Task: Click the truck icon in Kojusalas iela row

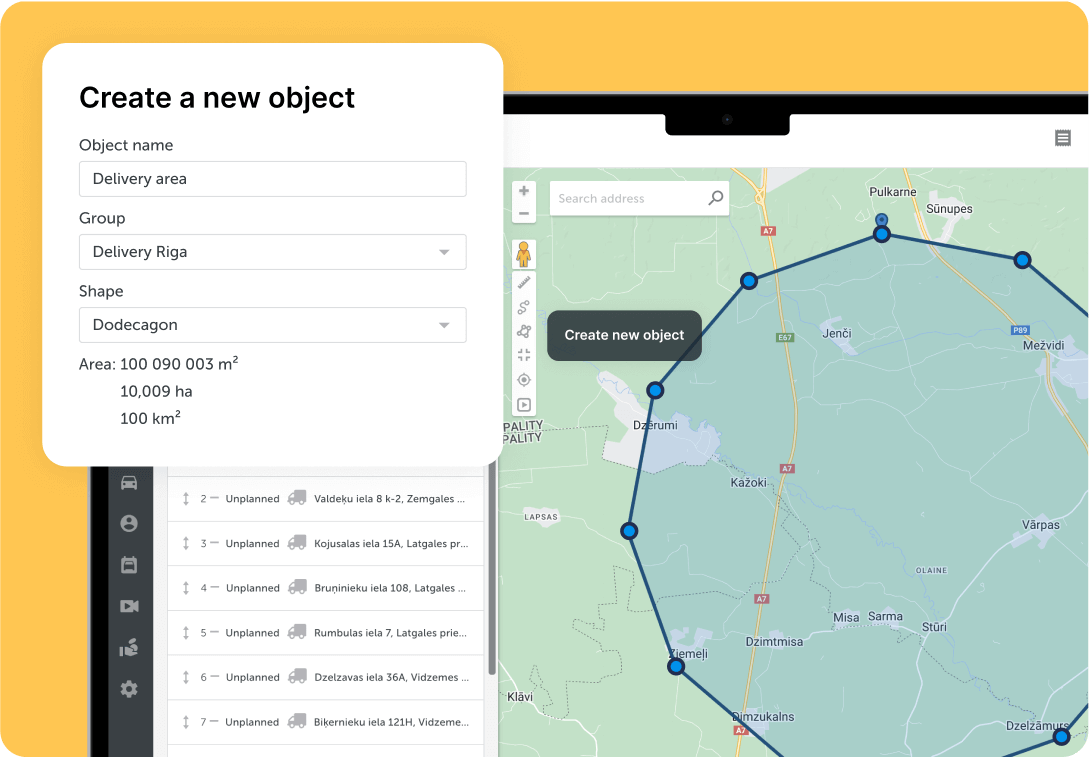Action: [x=297, y=543]
